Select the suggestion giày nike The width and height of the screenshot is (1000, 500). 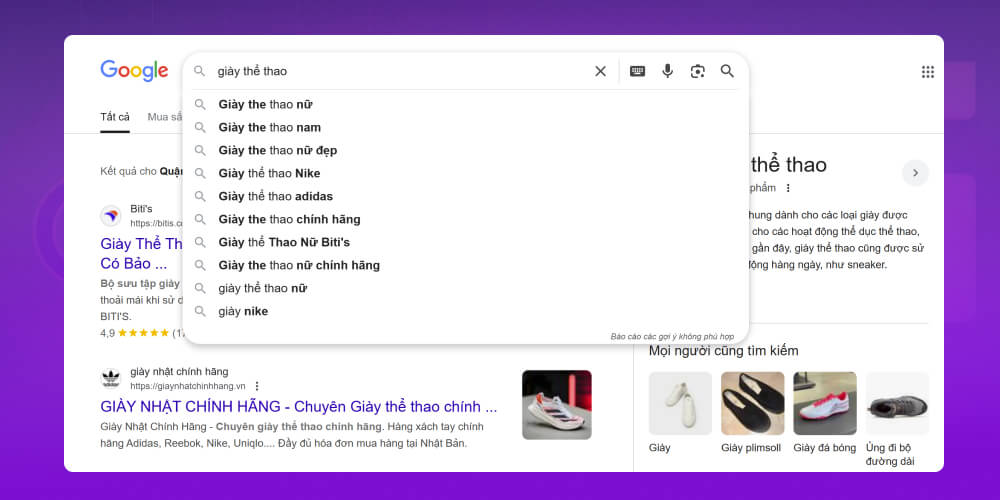243,311
